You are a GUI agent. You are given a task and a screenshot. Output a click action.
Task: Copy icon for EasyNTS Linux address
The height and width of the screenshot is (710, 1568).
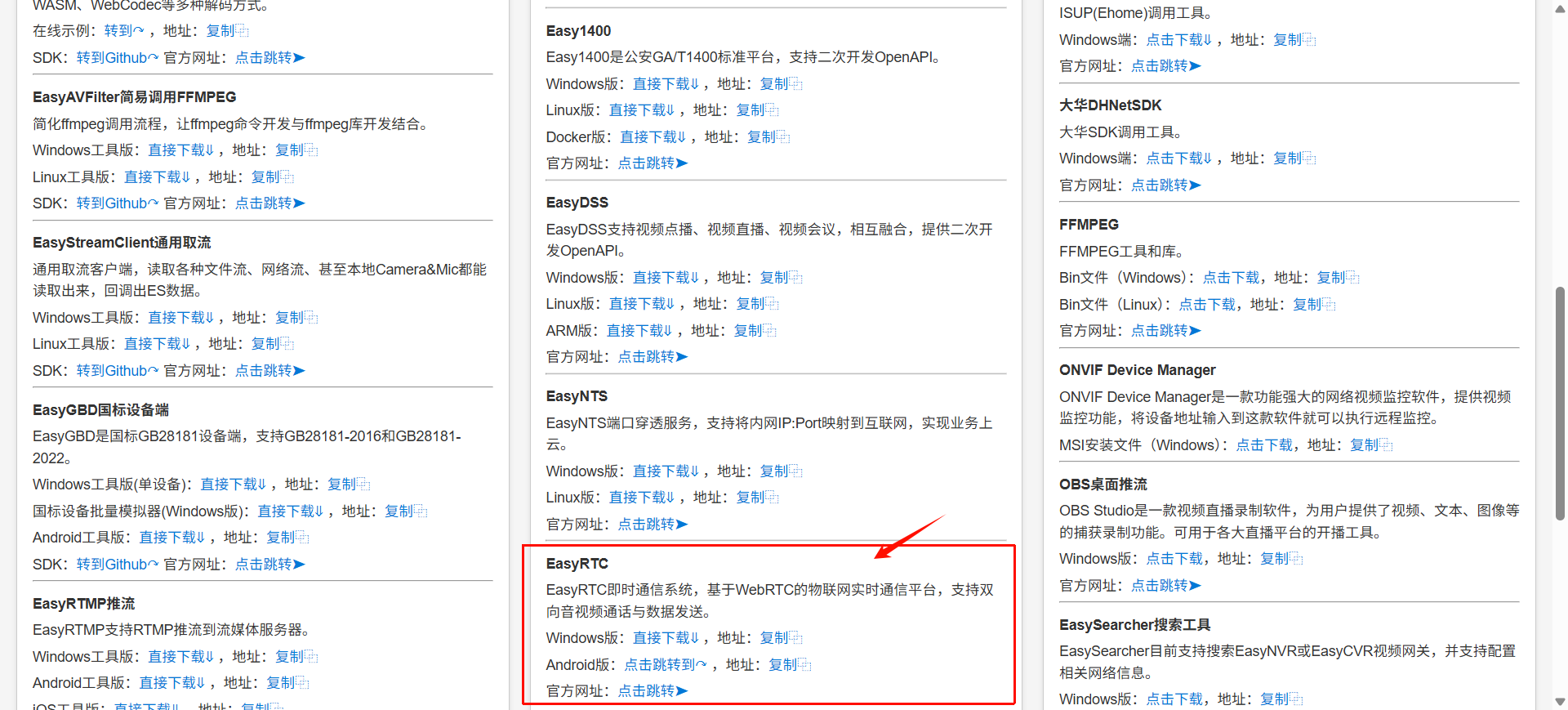tap(772, 498)
